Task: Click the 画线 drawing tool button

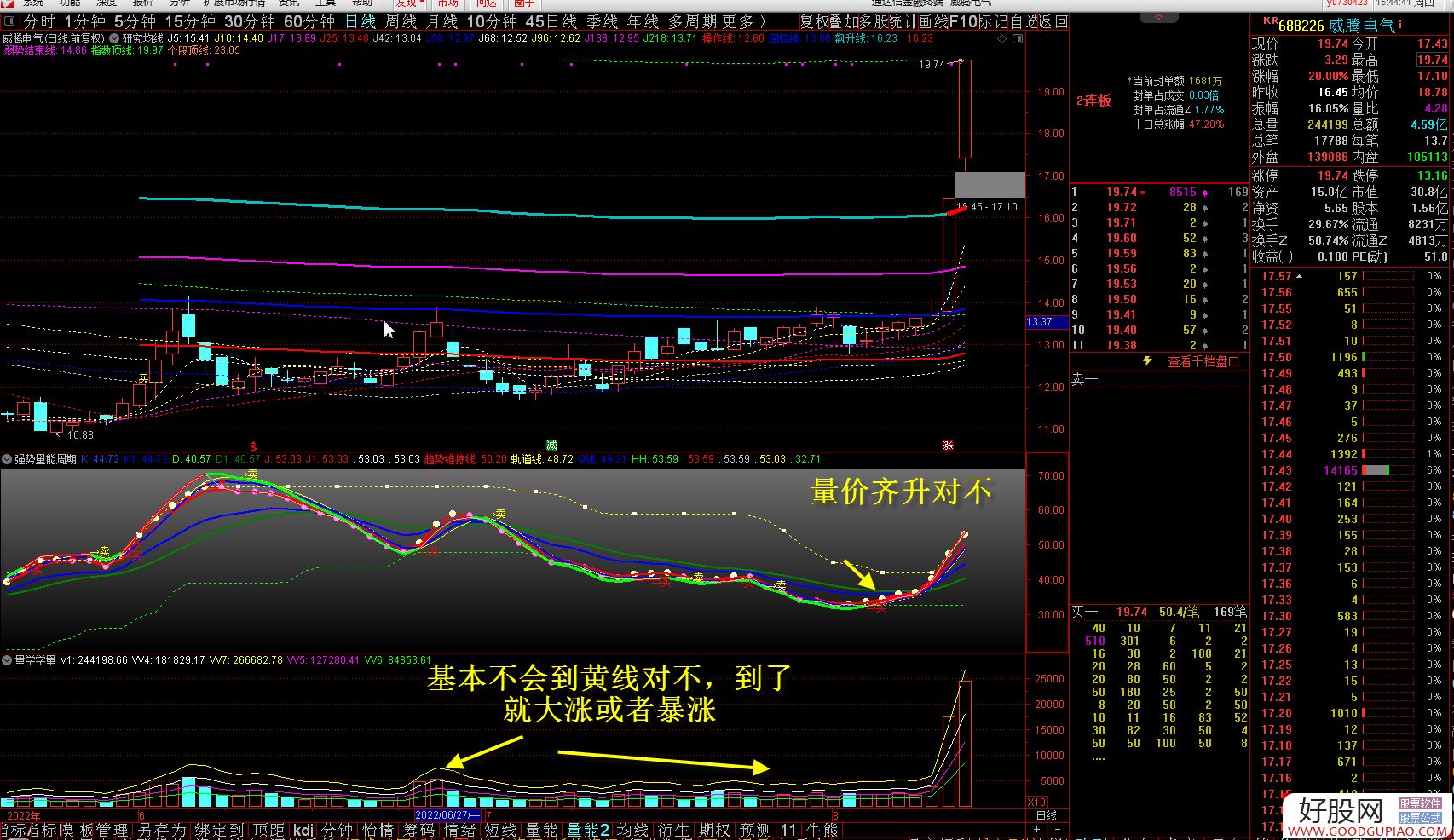Action: (933, 21)
